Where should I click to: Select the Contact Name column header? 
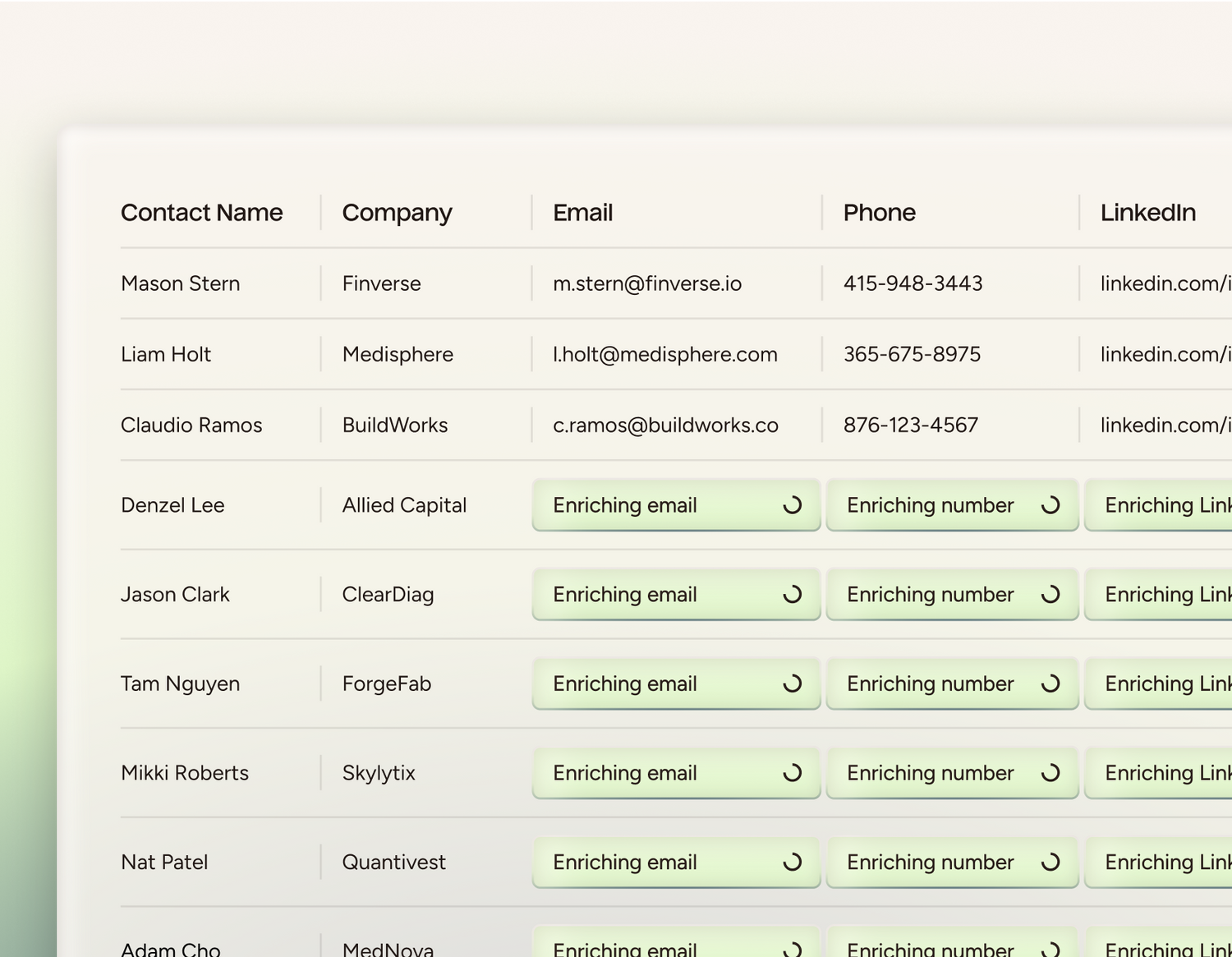[x=201, y=213]
